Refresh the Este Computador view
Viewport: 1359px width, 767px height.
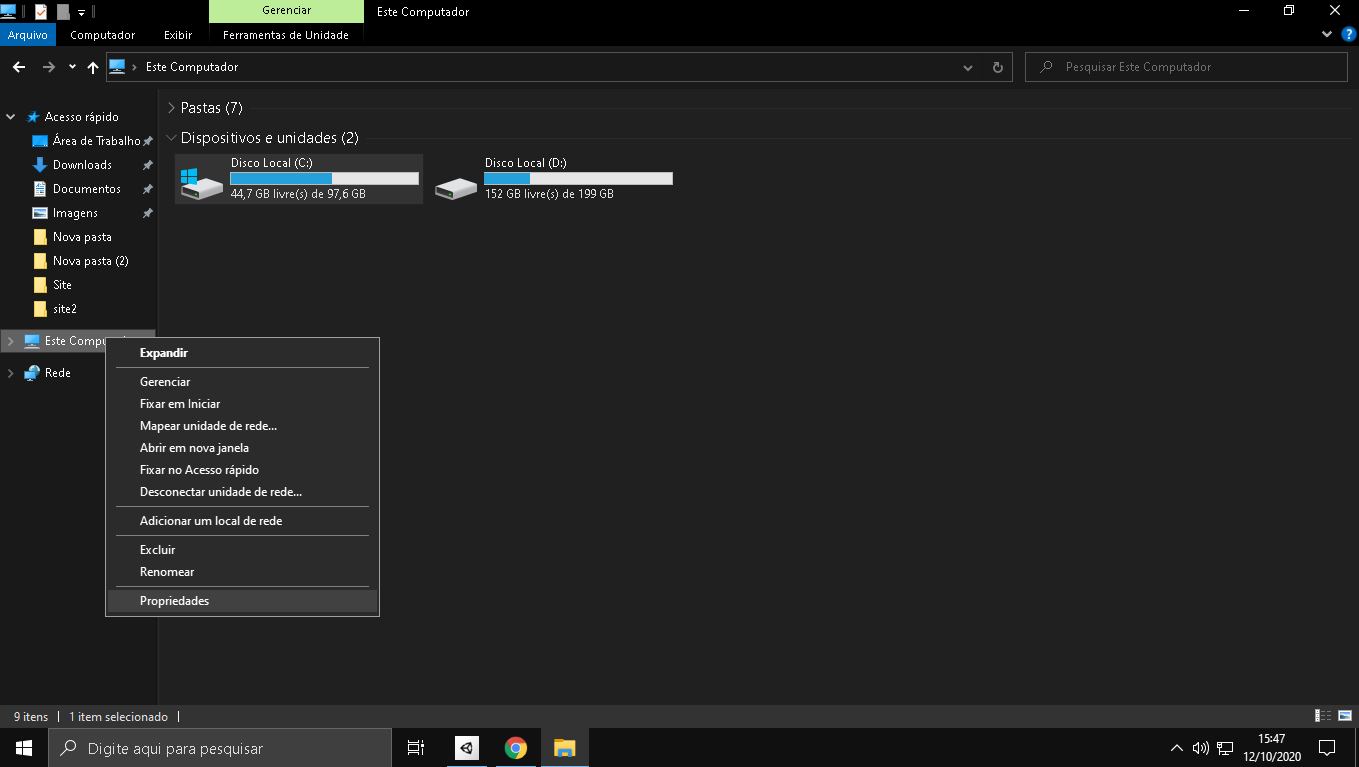pyautogui.click(x=997, y=67)
